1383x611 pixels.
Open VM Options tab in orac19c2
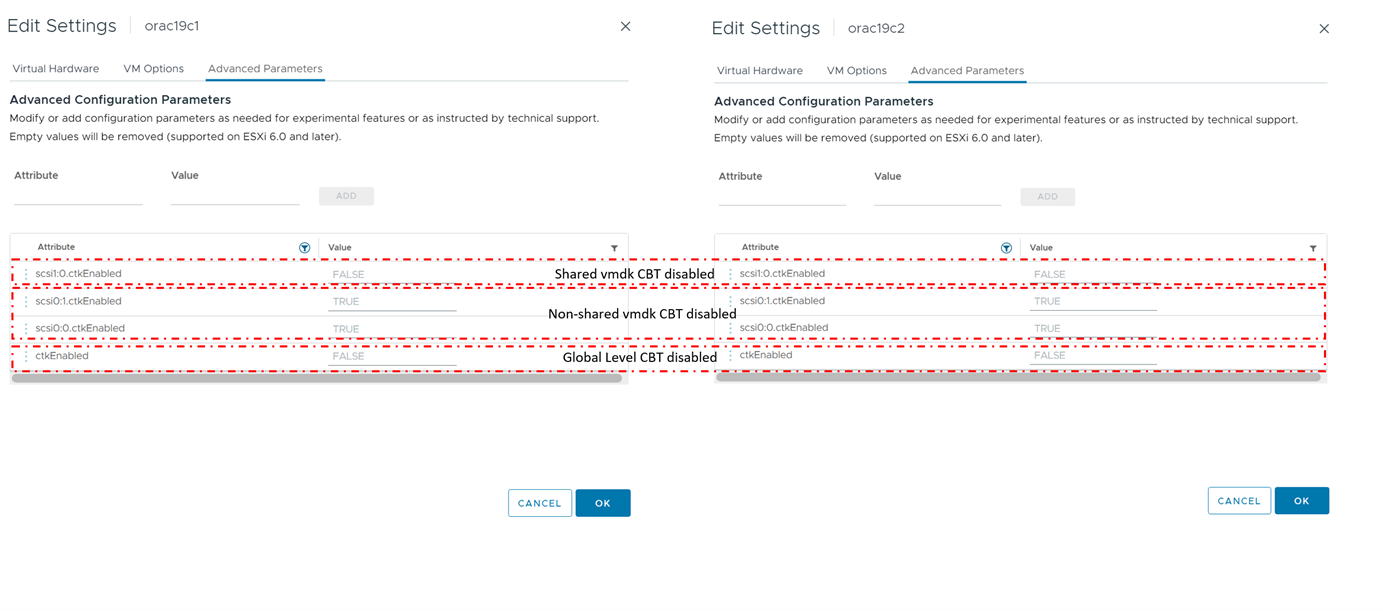pos(856,71)
